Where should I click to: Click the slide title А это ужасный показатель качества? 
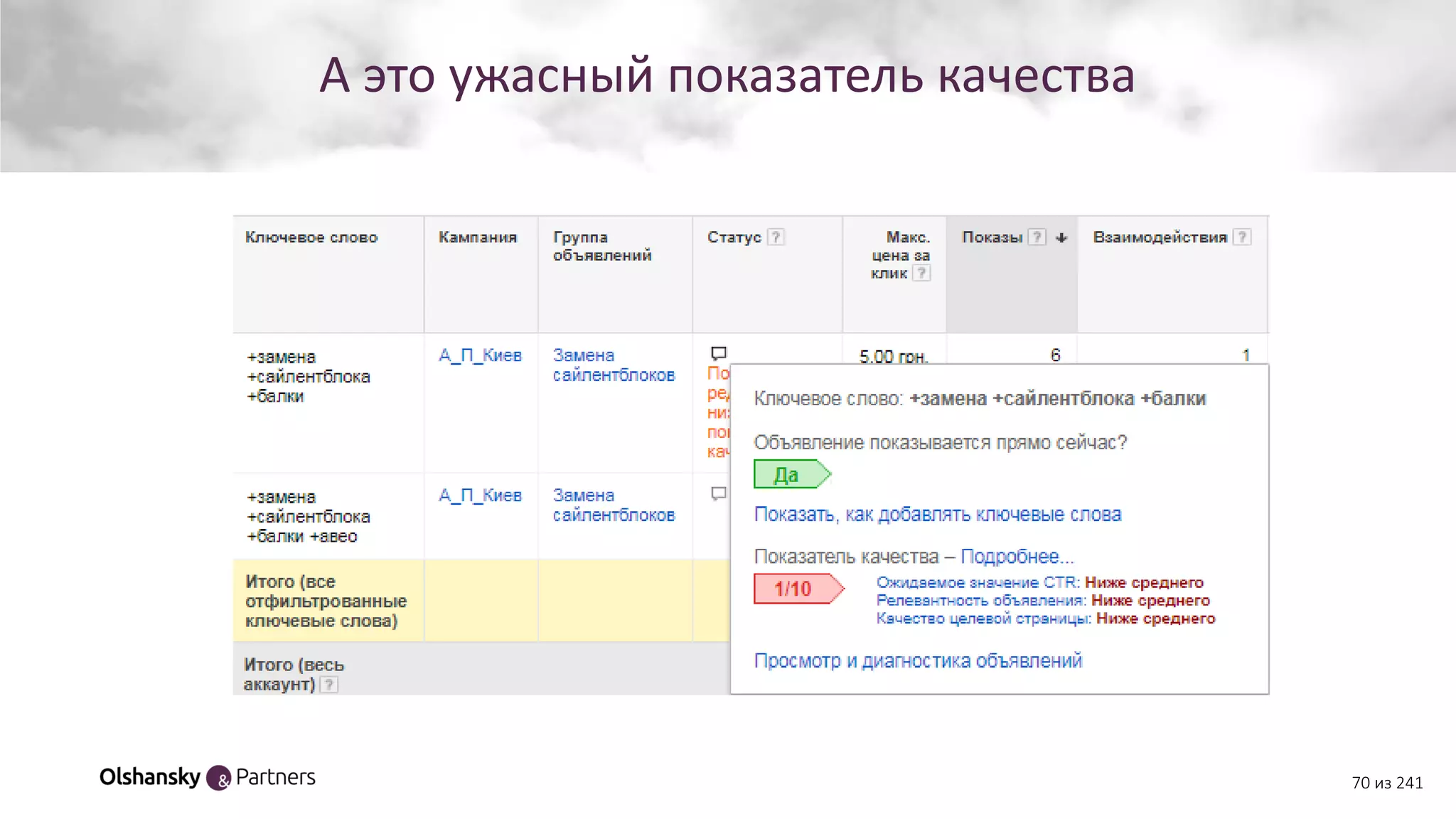[x=727, y=75]
